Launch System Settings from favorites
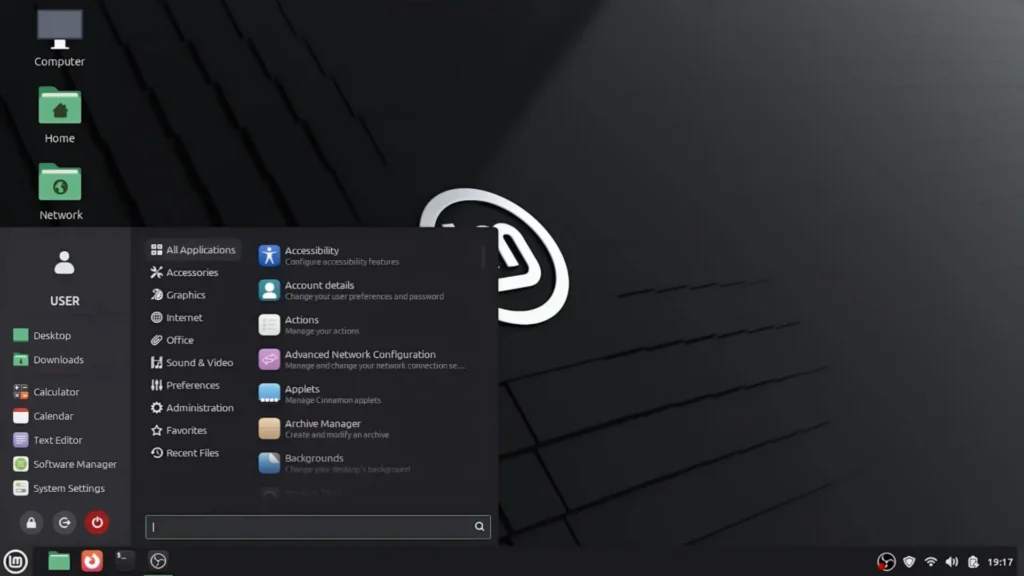The height and width of the screenshot is (576, 1024). tap(59, 488)
